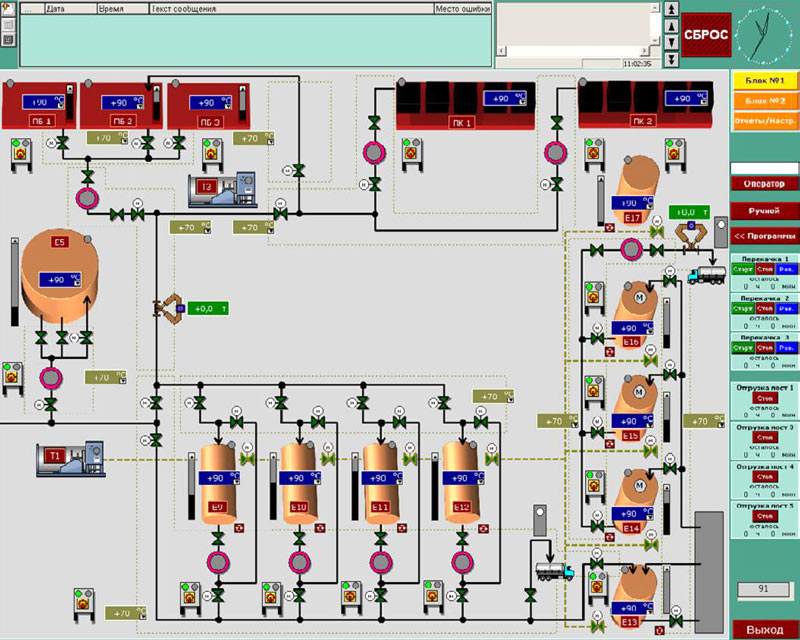This screenshot has height=640, width=800.
Task: Expand the << Программы panel
Action: 764,236
